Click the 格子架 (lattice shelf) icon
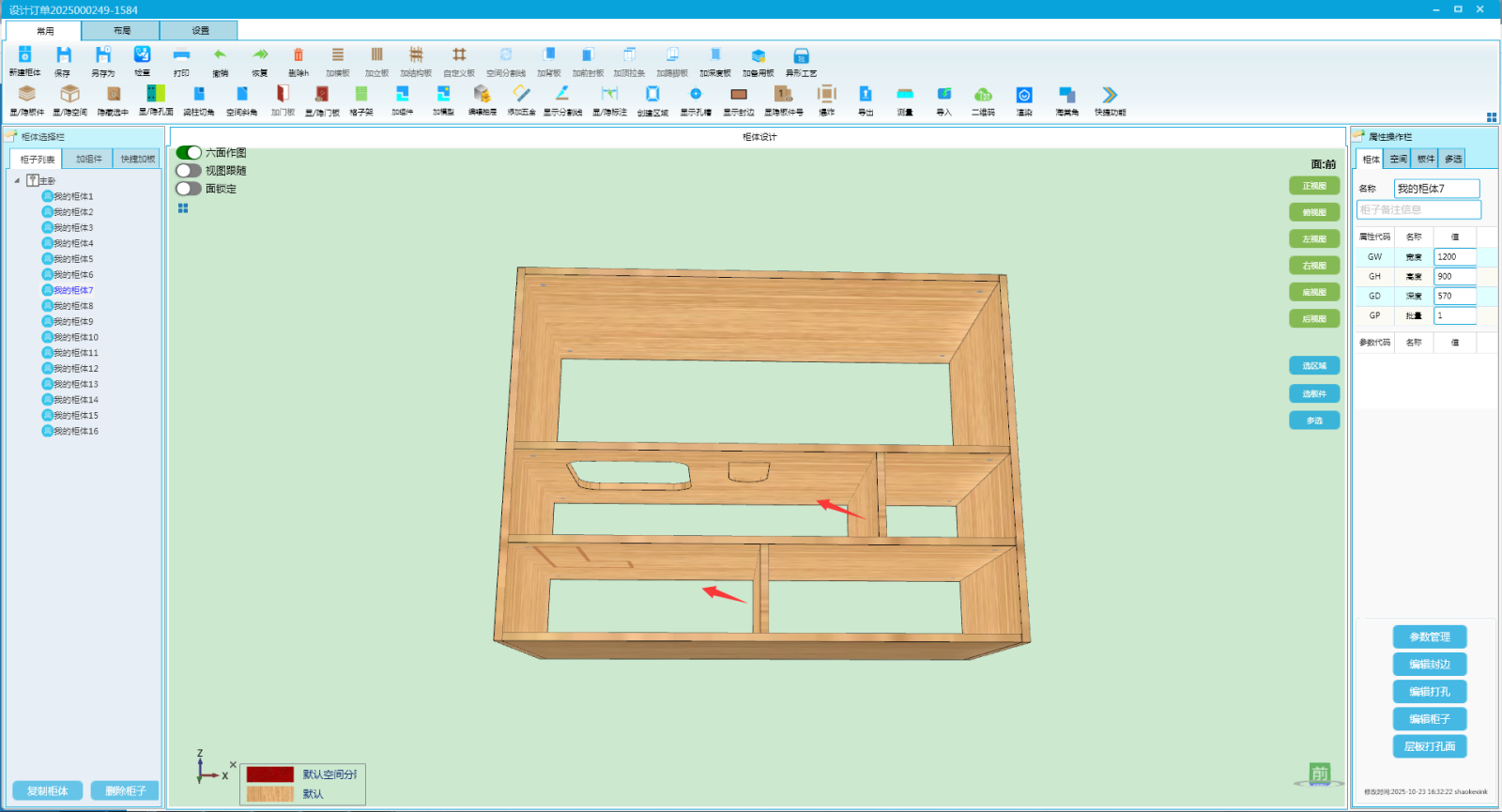This screenshot has height=812, width=1502. (361, 95)
